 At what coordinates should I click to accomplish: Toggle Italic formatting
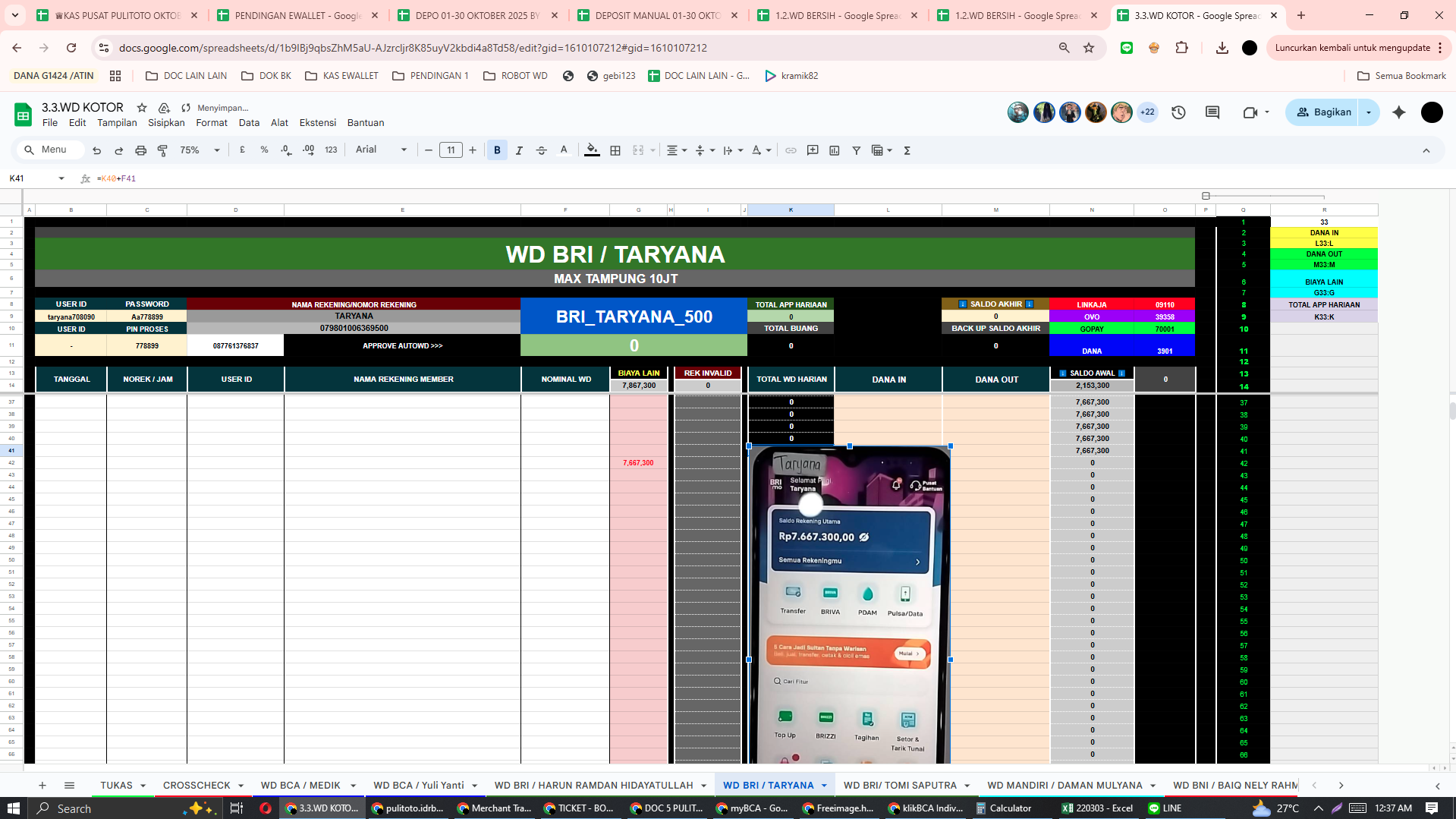click(x=519, y=150)
